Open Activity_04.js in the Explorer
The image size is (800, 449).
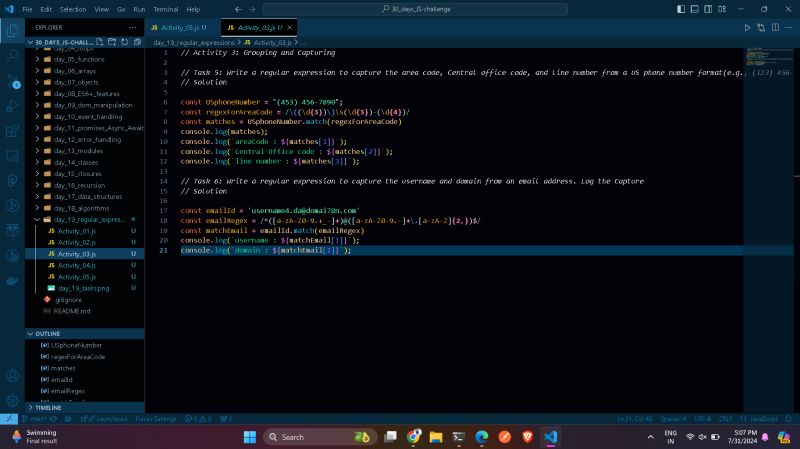[85, 265]
